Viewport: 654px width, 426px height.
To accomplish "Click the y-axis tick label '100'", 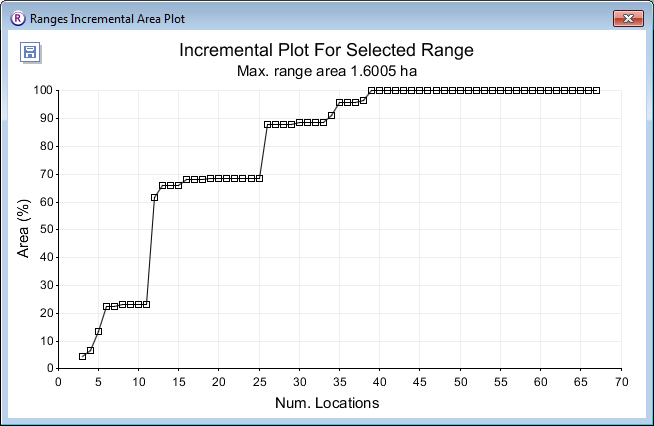I will tap(41, 90).
